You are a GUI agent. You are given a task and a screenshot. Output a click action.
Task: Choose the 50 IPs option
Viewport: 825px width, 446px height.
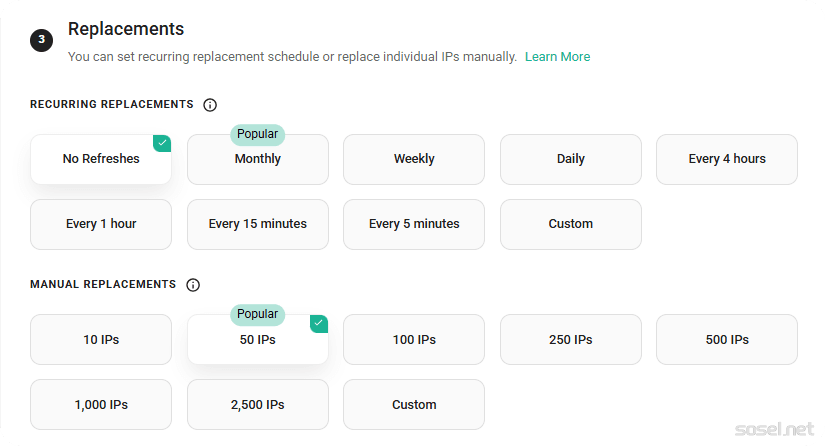(258, 340)
